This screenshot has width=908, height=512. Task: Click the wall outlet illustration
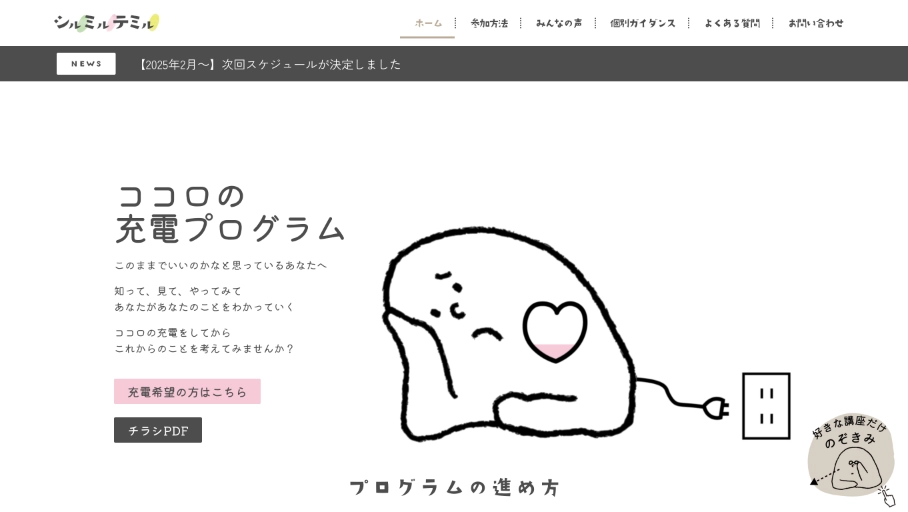coord(766,406)
